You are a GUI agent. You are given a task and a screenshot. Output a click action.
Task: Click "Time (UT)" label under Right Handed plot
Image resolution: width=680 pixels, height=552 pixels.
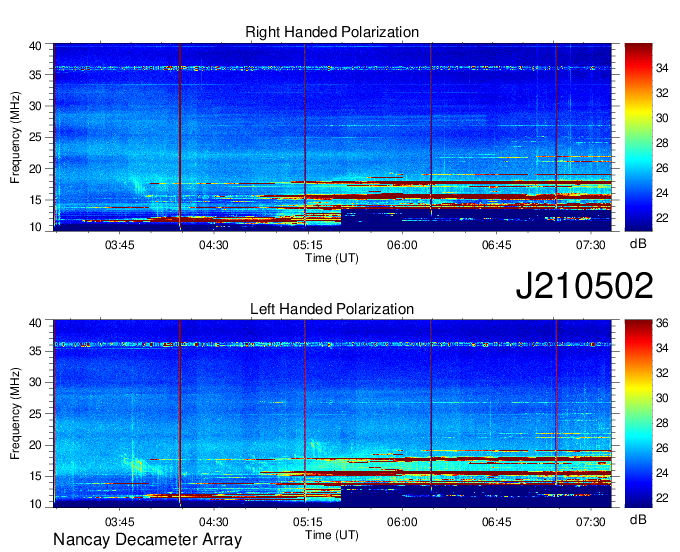(x=332, y=258)
